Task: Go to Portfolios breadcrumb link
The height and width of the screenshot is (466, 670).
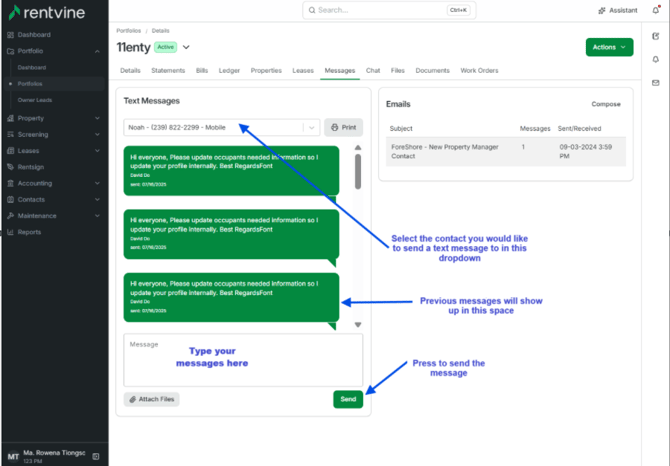Action: click(x=129, y=31)
